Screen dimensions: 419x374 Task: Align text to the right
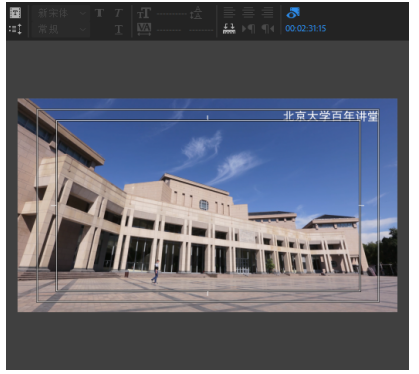click(267, 13)
